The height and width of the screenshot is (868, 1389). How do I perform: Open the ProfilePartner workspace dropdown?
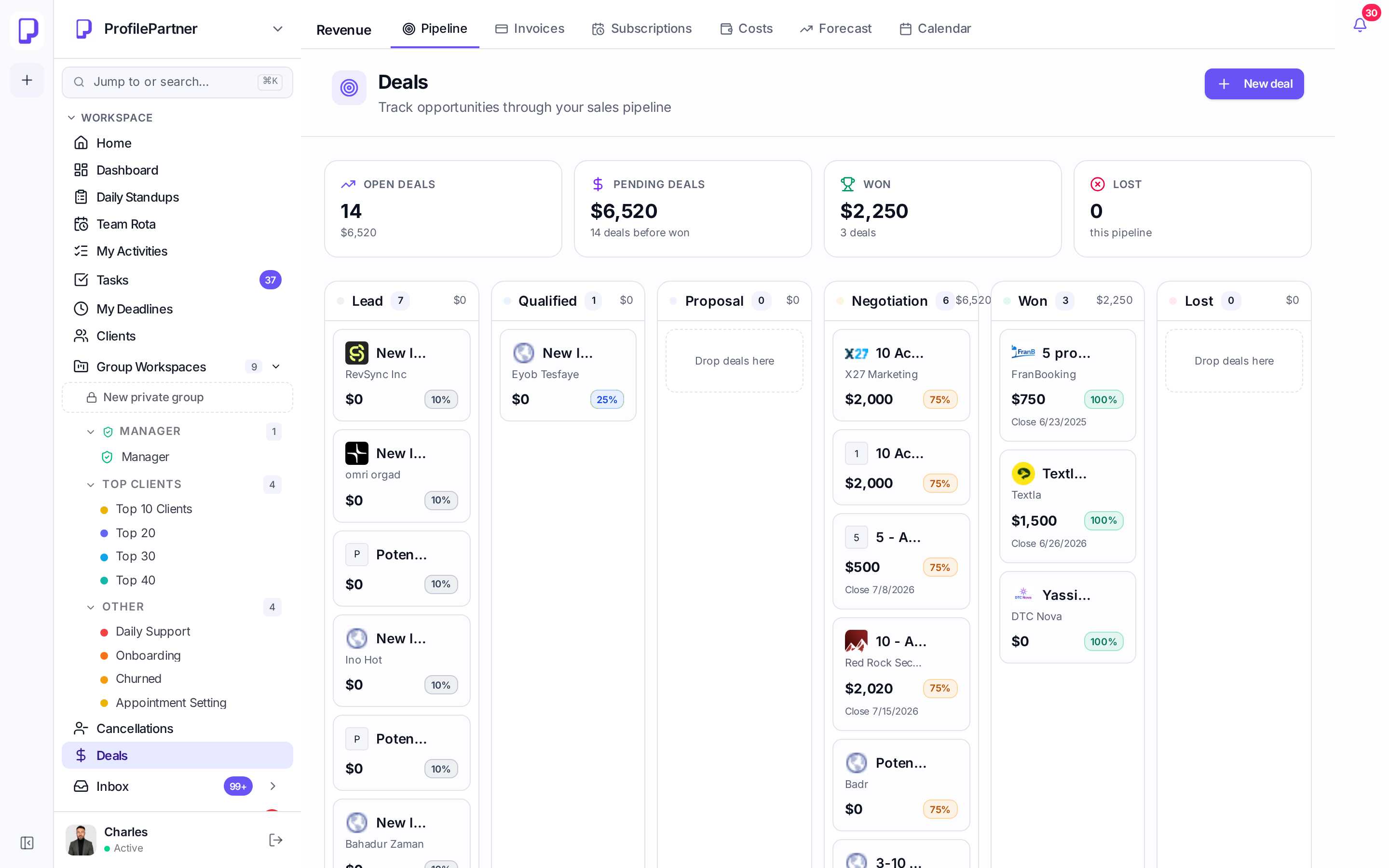(278, 29)
